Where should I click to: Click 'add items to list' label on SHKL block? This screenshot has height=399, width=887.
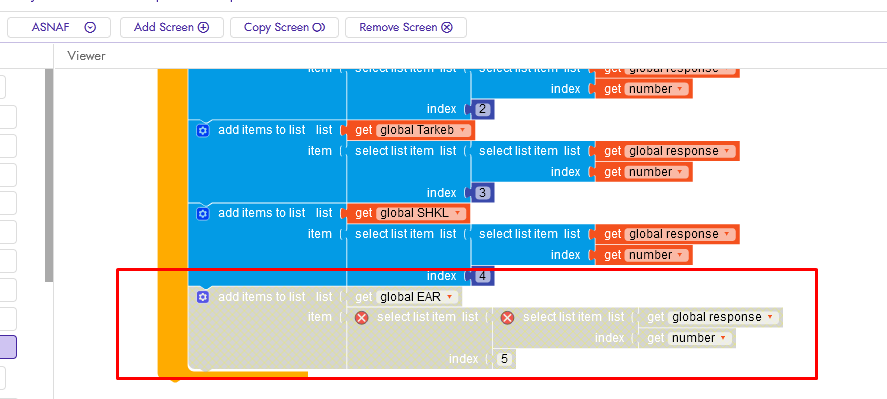coord(261,213)
